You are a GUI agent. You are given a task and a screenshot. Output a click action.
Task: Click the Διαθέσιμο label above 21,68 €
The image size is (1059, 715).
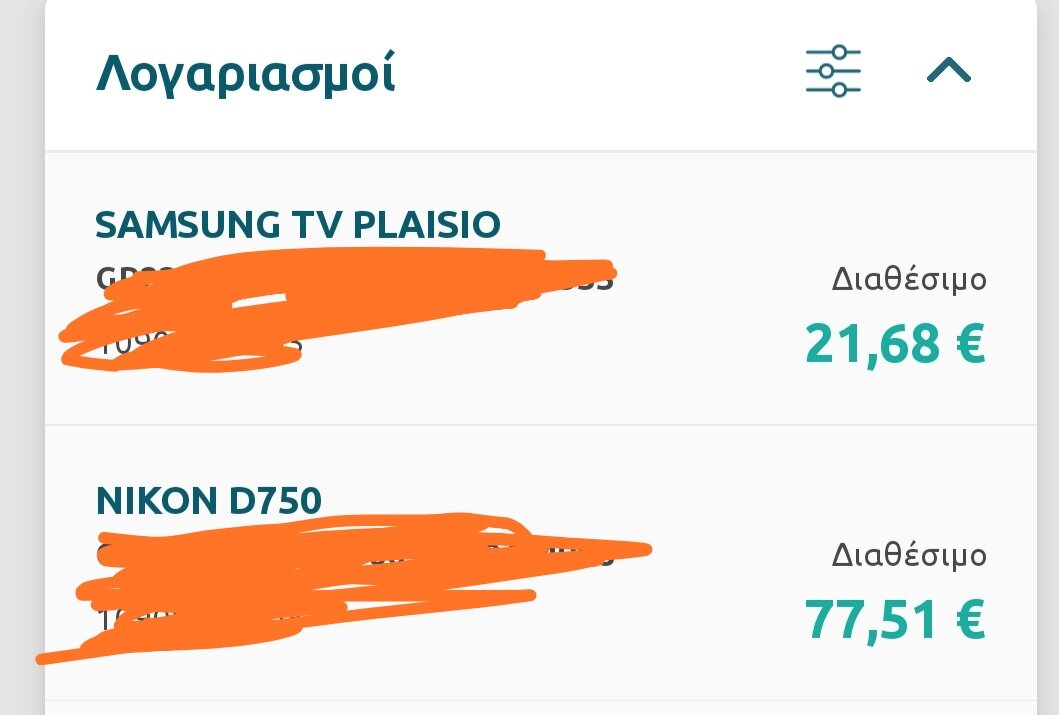pos(909,279)
